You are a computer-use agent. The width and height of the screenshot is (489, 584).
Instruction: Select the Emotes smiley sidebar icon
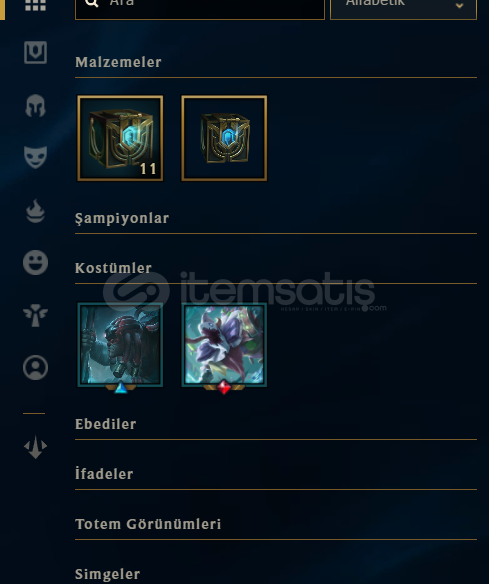coord(35,263)
